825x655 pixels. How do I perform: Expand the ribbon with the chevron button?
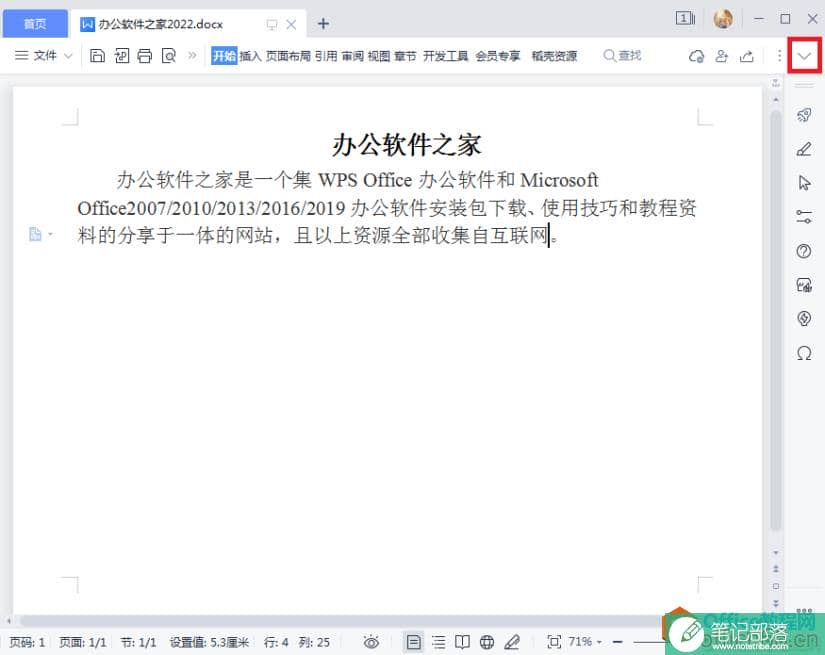click(x=804, y=55)
